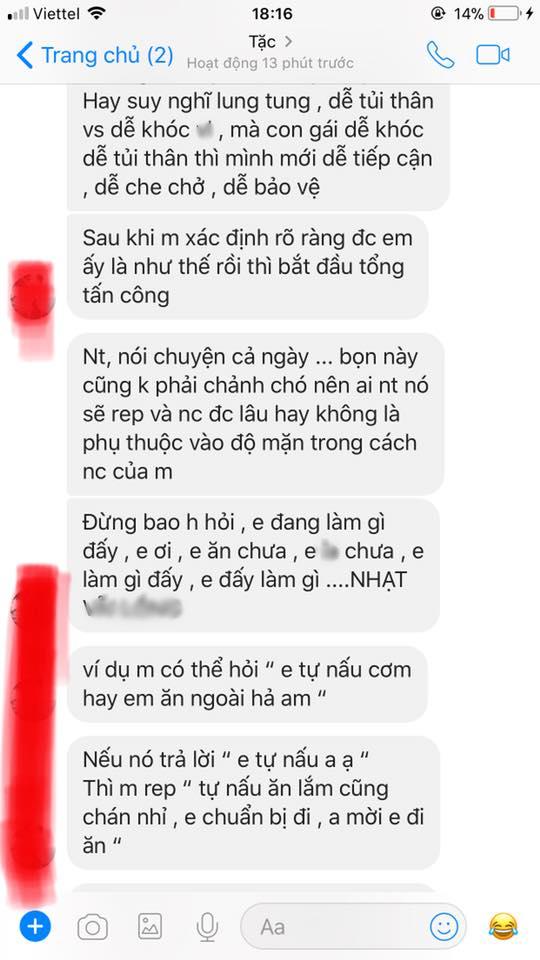The image size is (540, 960).
Task: Tap the back arrow to Trang chủ
Action: [x=24, y=55]
